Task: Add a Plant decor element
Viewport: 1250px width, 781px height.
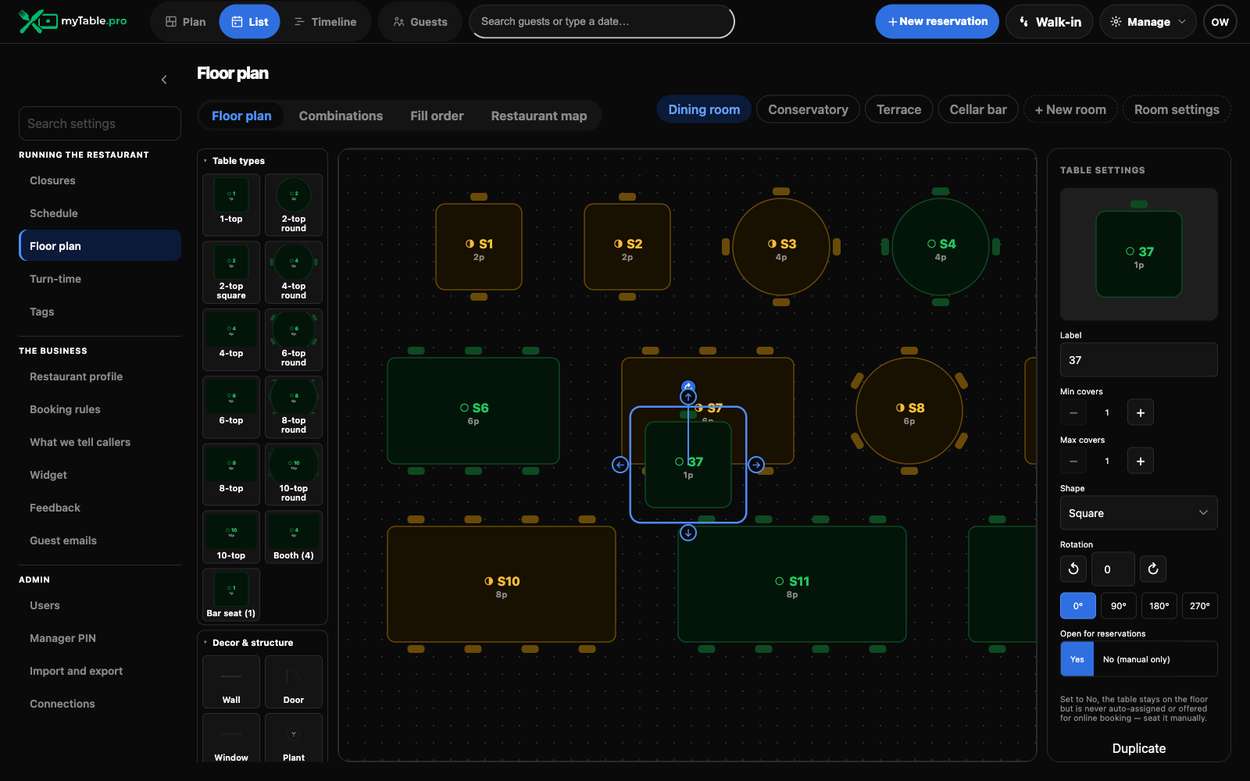Action: coord(294,739)
